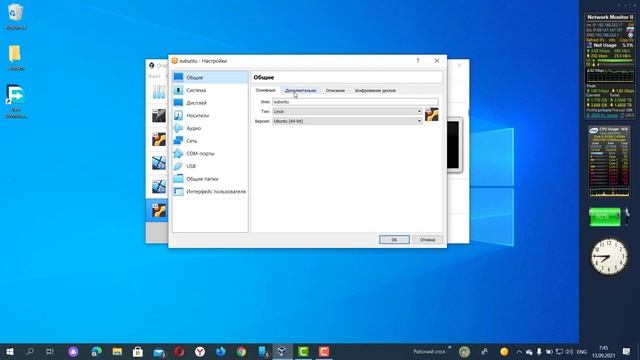The height and width of the screenshot is (360, 640).
Task: Open Task View from the taskbar
Action: [50, 351]
